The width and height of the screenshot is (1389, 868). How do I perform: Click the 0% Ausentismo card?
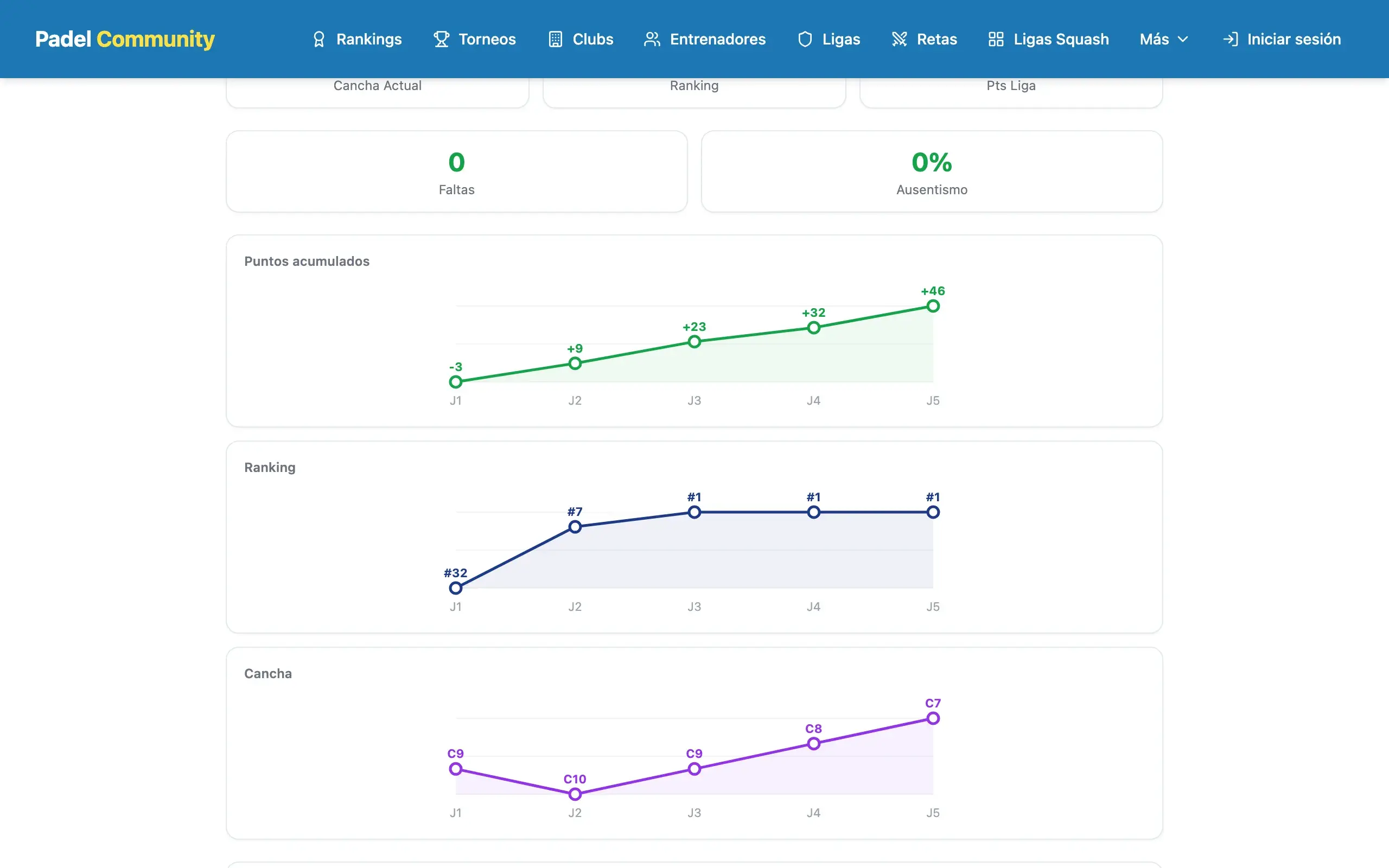pyautogui.click(x=932, y=171)
